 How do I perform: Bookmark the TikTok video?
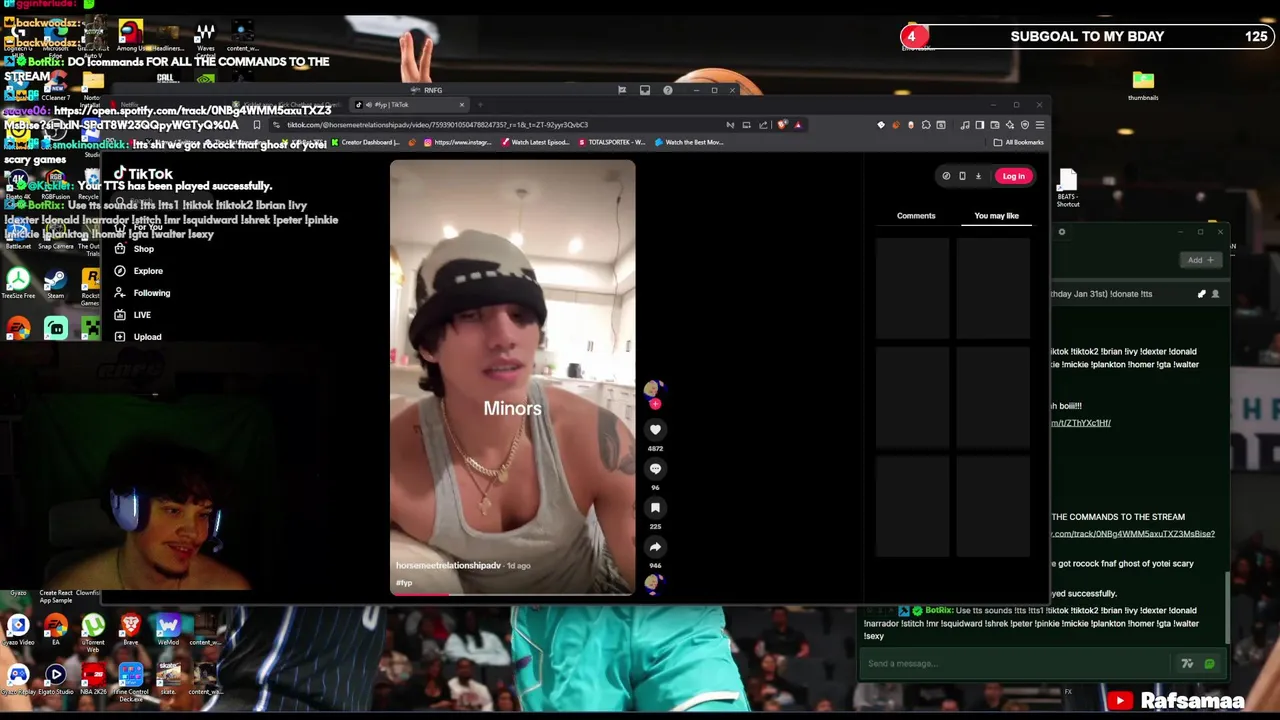[x=655, y=508]
